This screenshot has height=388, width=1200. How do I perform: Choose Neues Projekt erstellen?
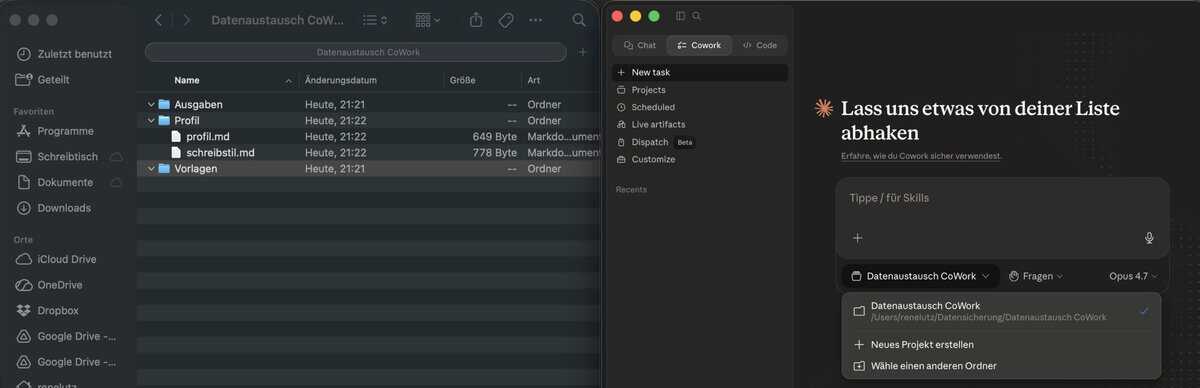[1001, 344]
